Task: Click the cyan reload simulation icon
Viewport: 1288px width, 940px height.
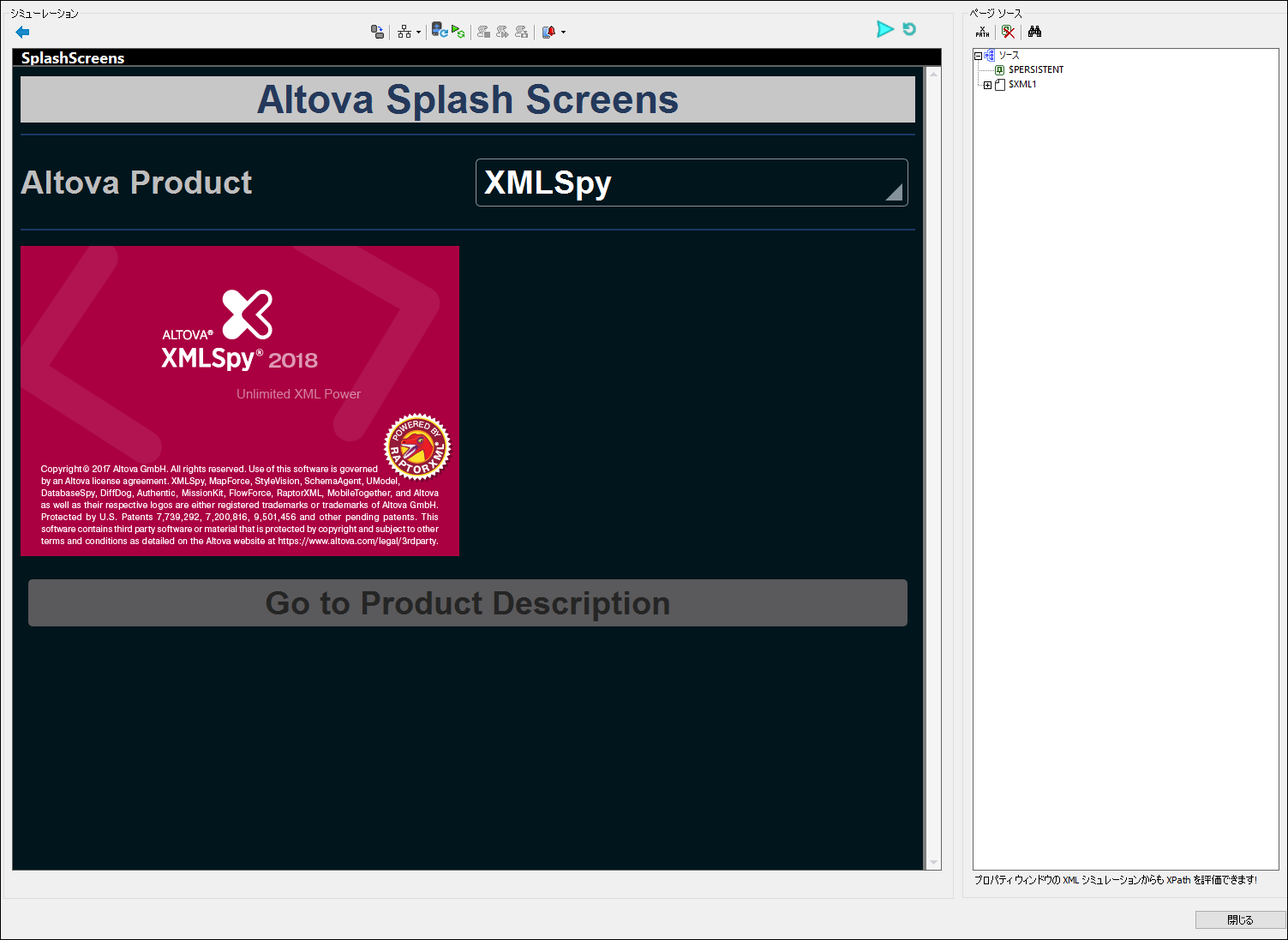Action: [x=909, y=29]
